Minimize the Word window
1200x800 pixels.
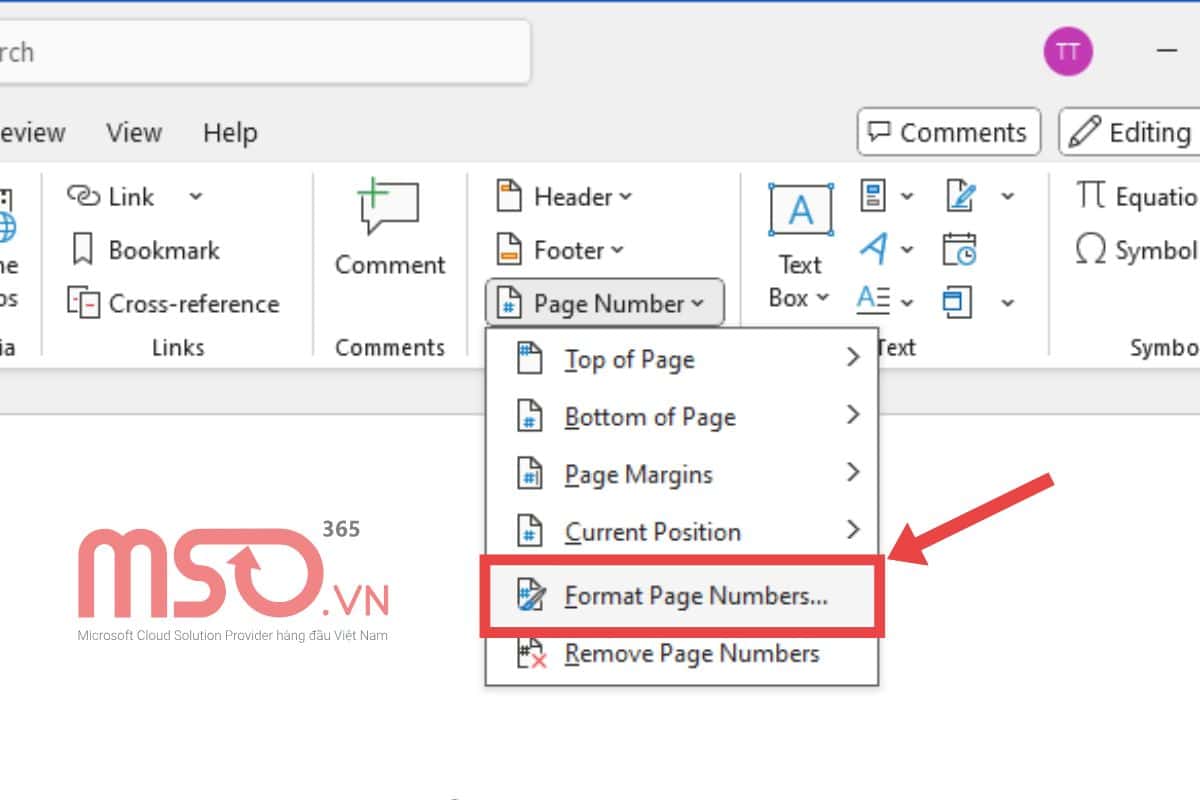[1166, 50]
